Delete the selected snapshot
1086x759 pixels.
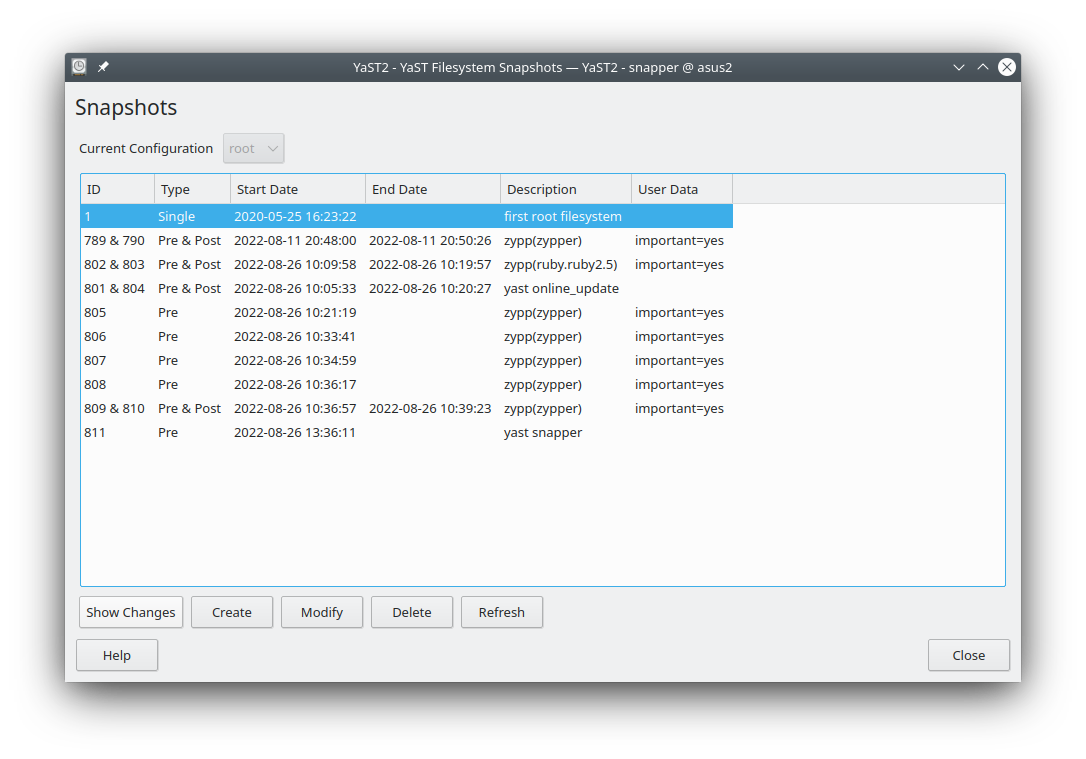(x=411, y=612)
